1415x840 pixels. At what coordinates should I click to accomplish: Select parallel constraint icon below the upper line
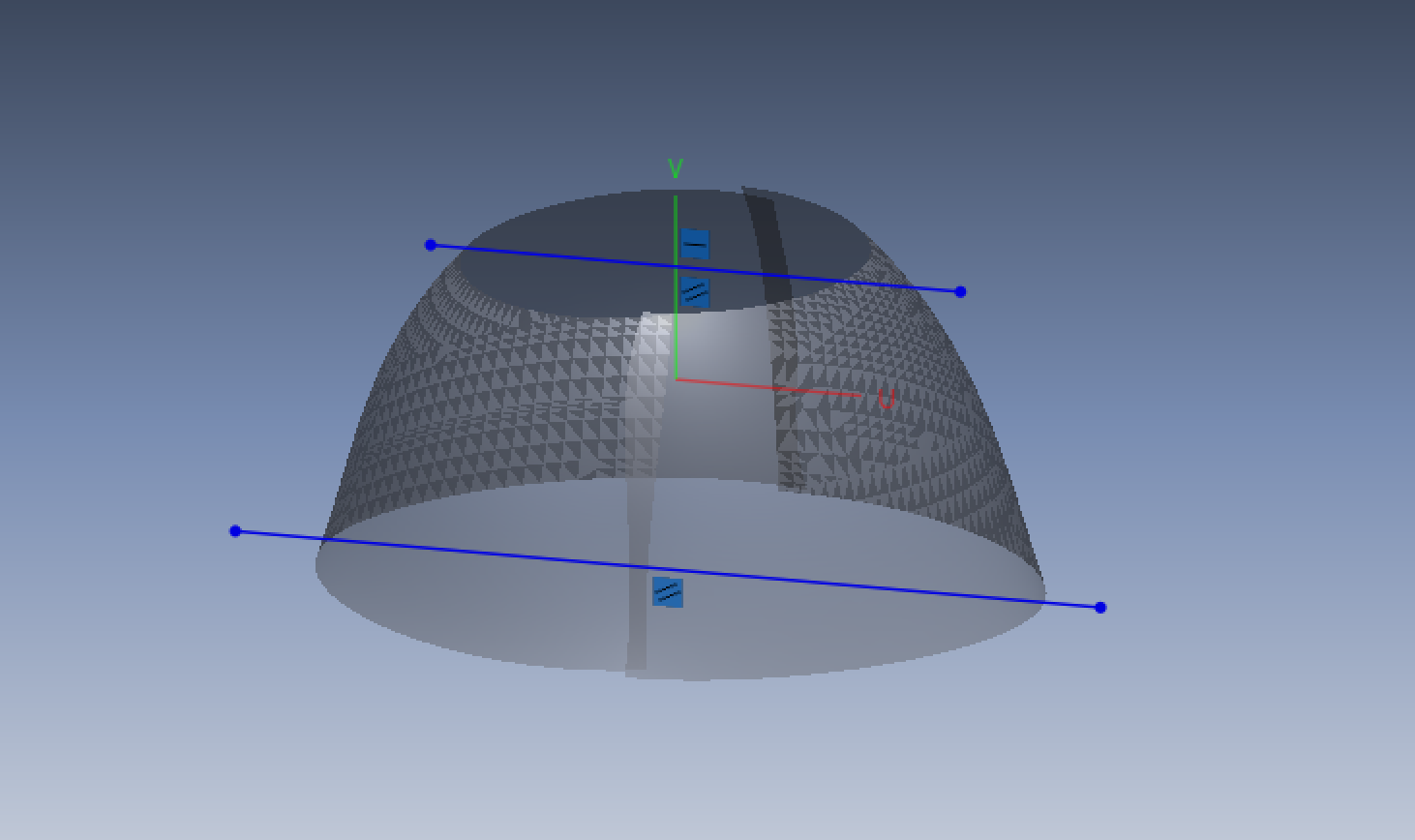point(695,292)
